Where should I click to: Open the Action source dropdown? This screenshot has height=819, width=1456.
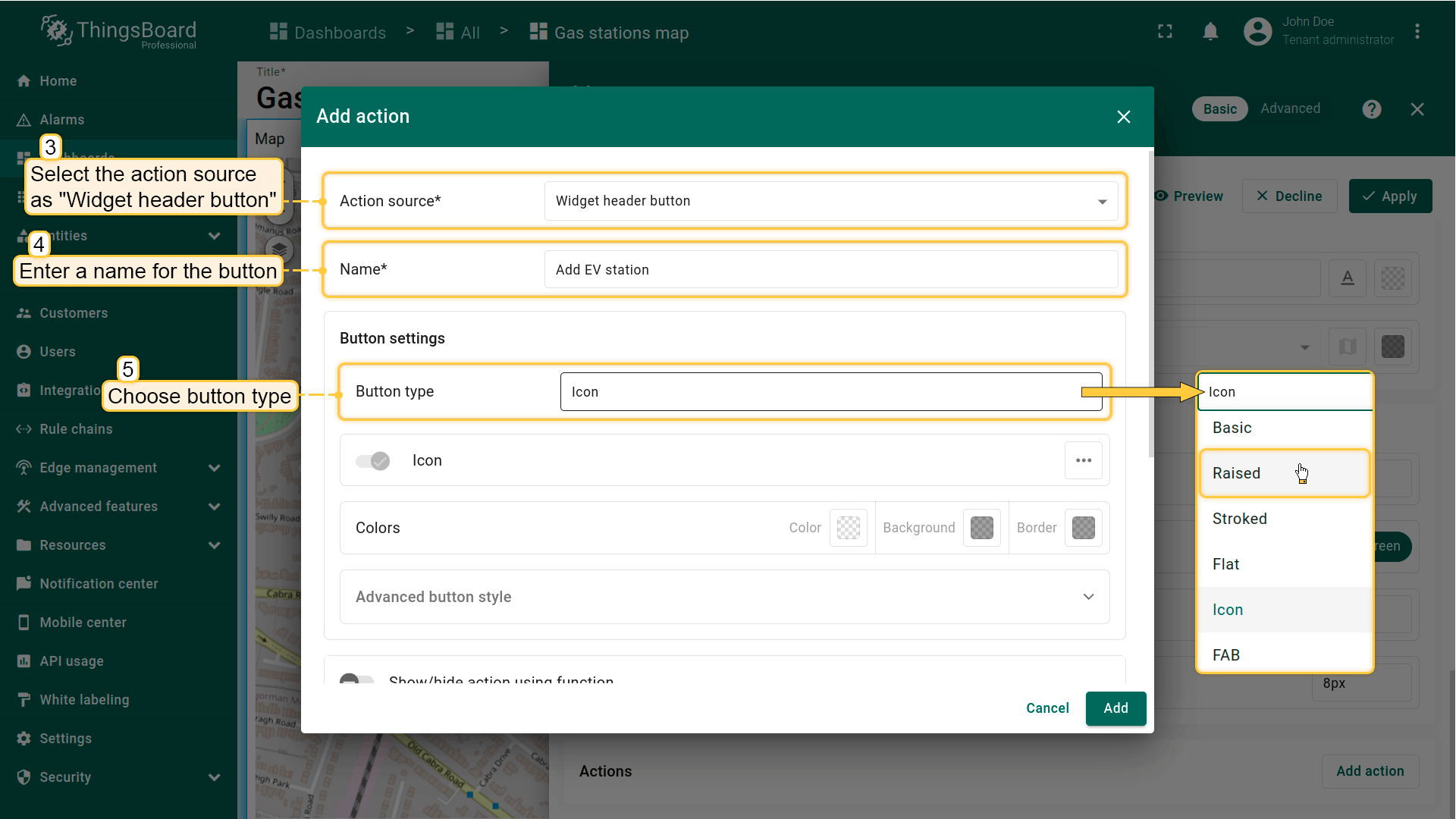pyautogui.click(x=830, y=201)
